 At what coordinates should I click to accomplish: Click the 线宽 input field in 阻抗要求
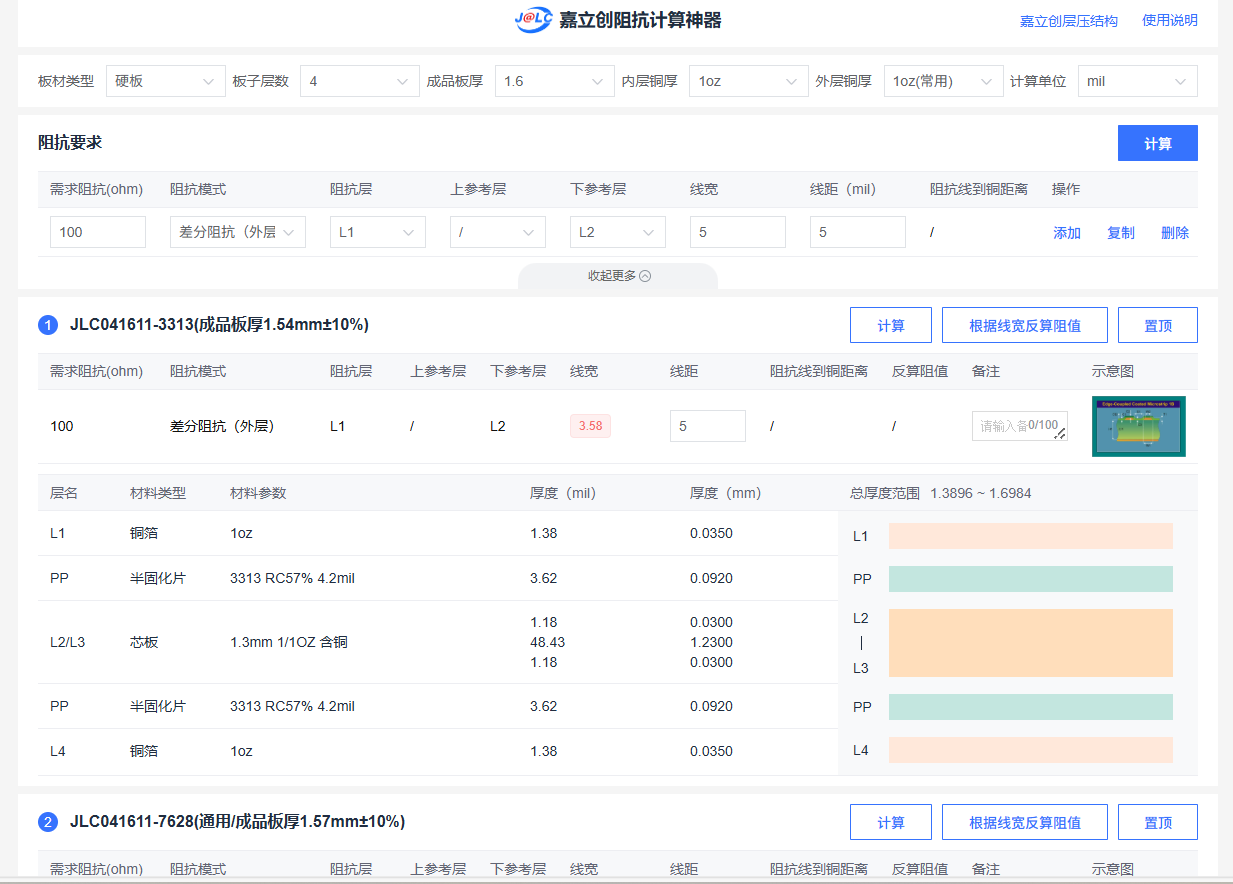[x=738, y=232]
